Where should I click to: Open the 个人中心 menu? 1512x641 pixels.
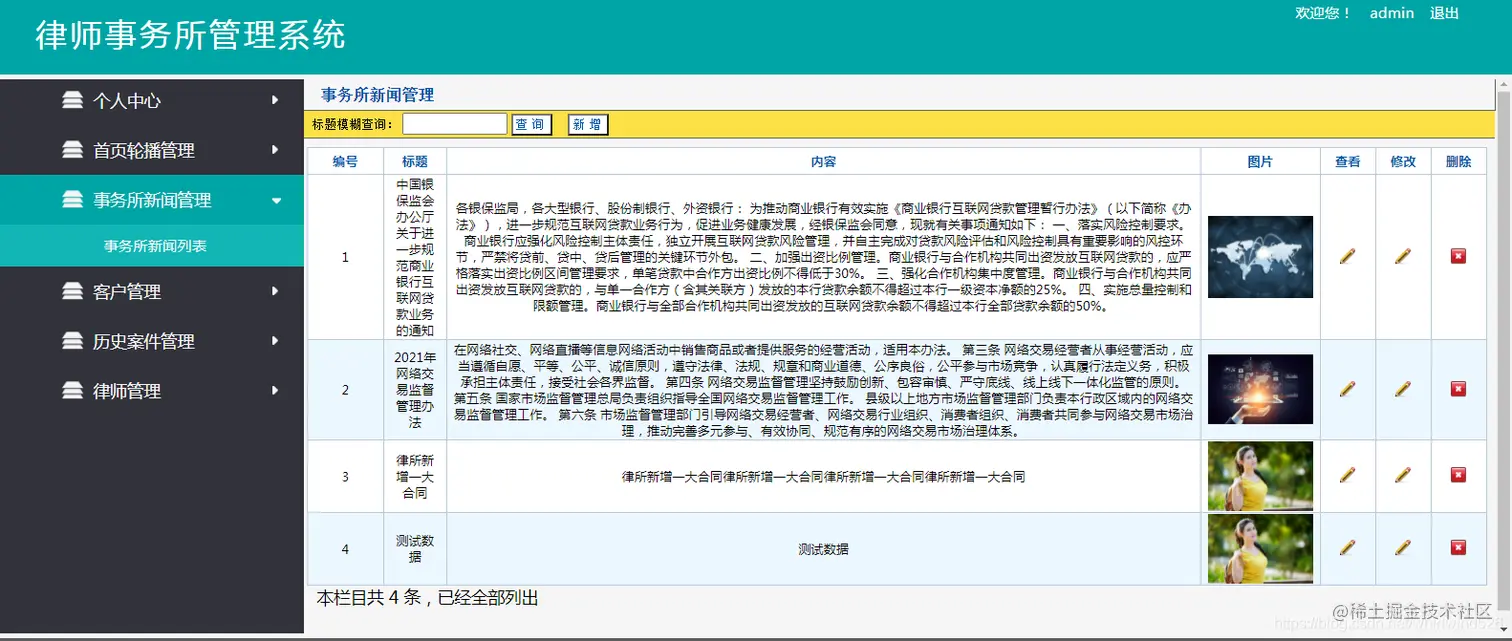pyautogui.click(x=152, y=100)
